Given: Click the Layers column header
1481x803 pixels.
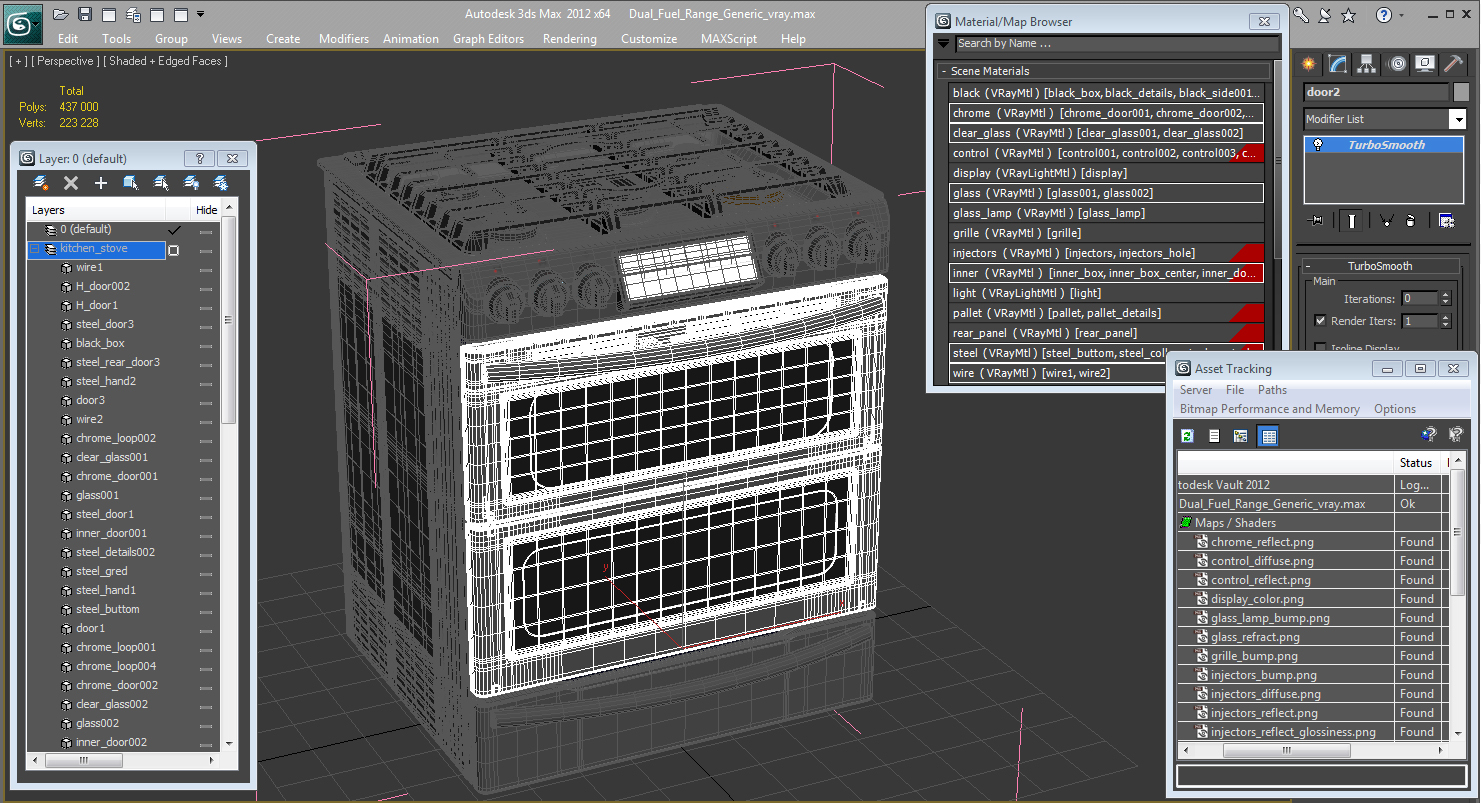Looking at the screenshot, I should [x=96, y=210].
